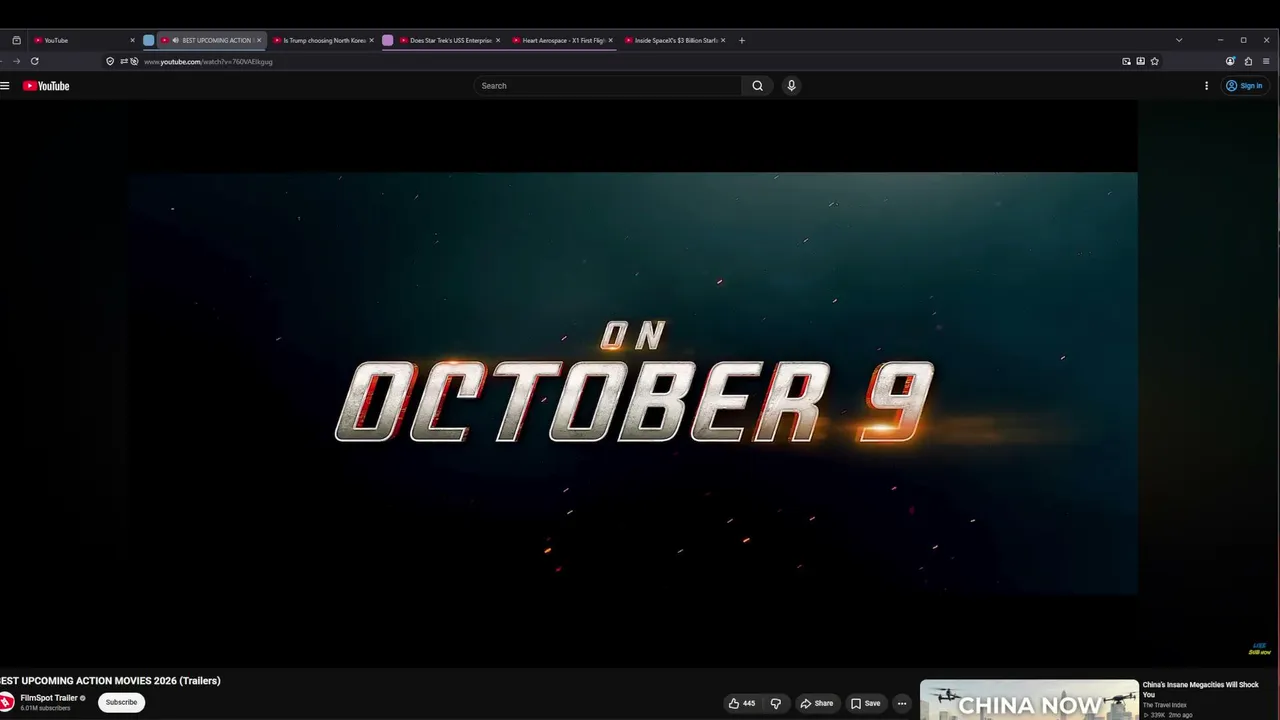The image size is (1280, 720).
Task: Click the purple tab group marker
Action: click(x=388, y=40)
